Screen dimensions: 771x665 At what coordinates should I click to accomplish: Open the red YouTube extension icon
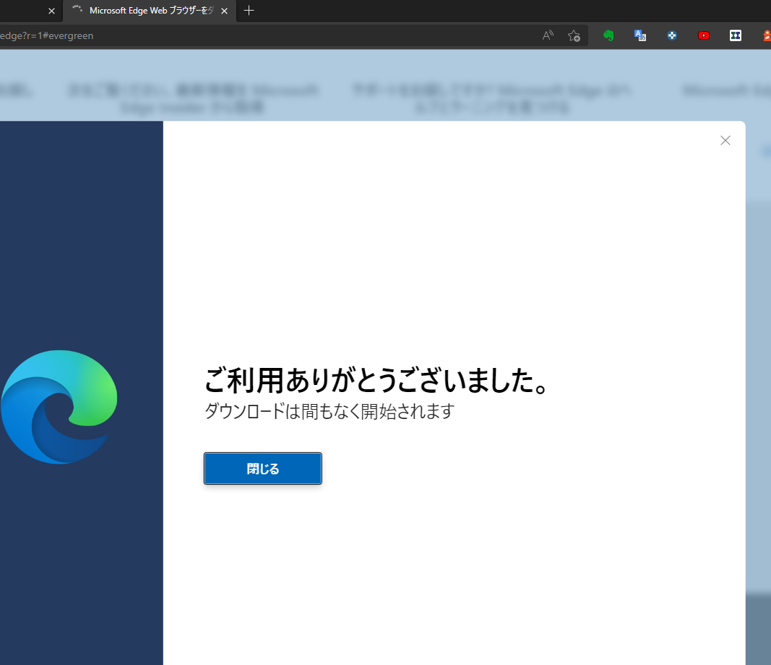[x=704, y=35]
